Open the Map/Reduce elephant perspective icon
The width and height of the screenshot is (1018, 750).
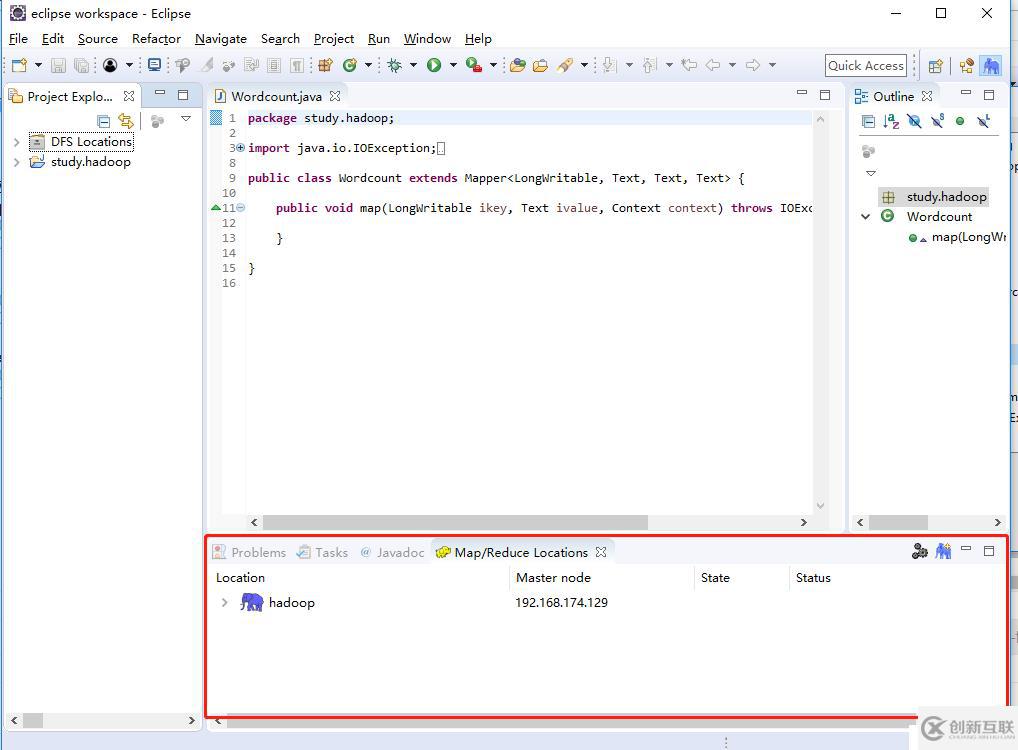point(990,66)
